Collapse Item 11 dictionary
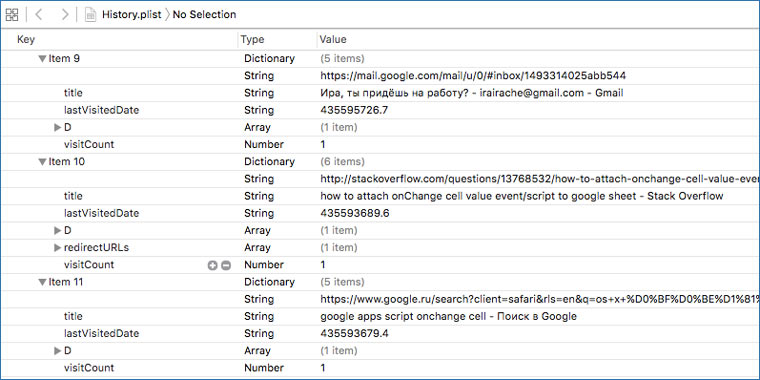The image size is (760, 380). point(43,282)
